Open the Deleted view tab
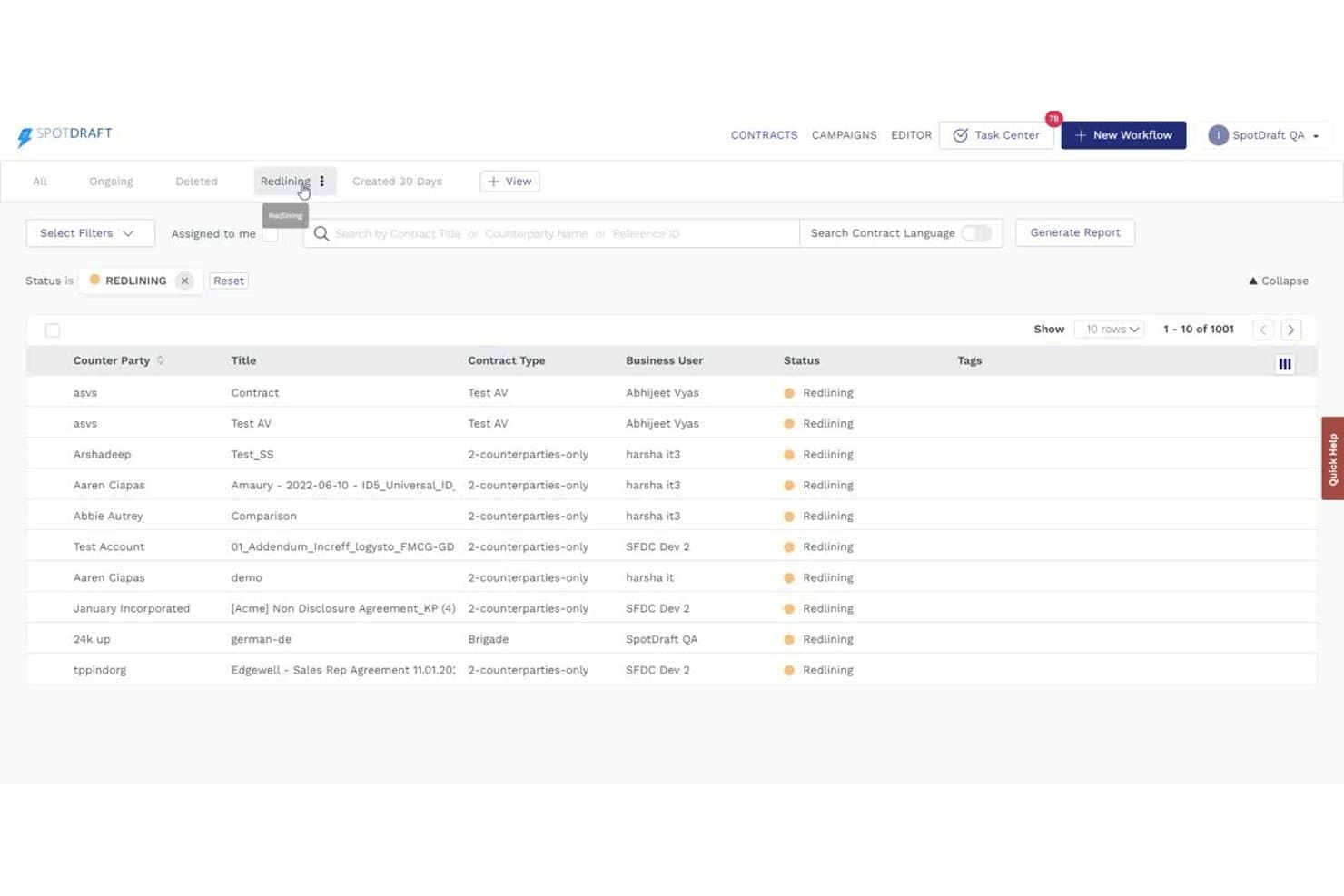The width and height of the screenshot is (1344, 896). pos(196,182)
